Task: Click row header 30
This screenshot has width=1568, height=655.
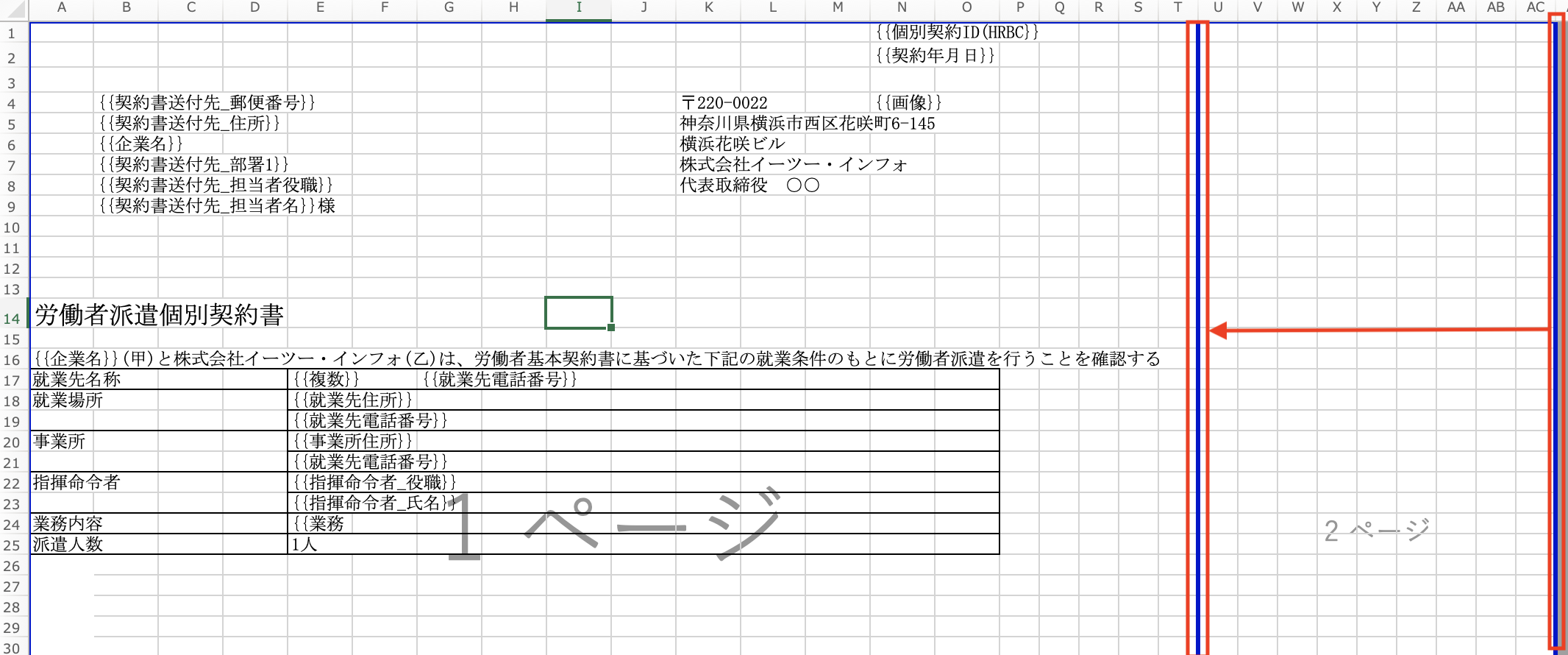Action: pos(12,648)
